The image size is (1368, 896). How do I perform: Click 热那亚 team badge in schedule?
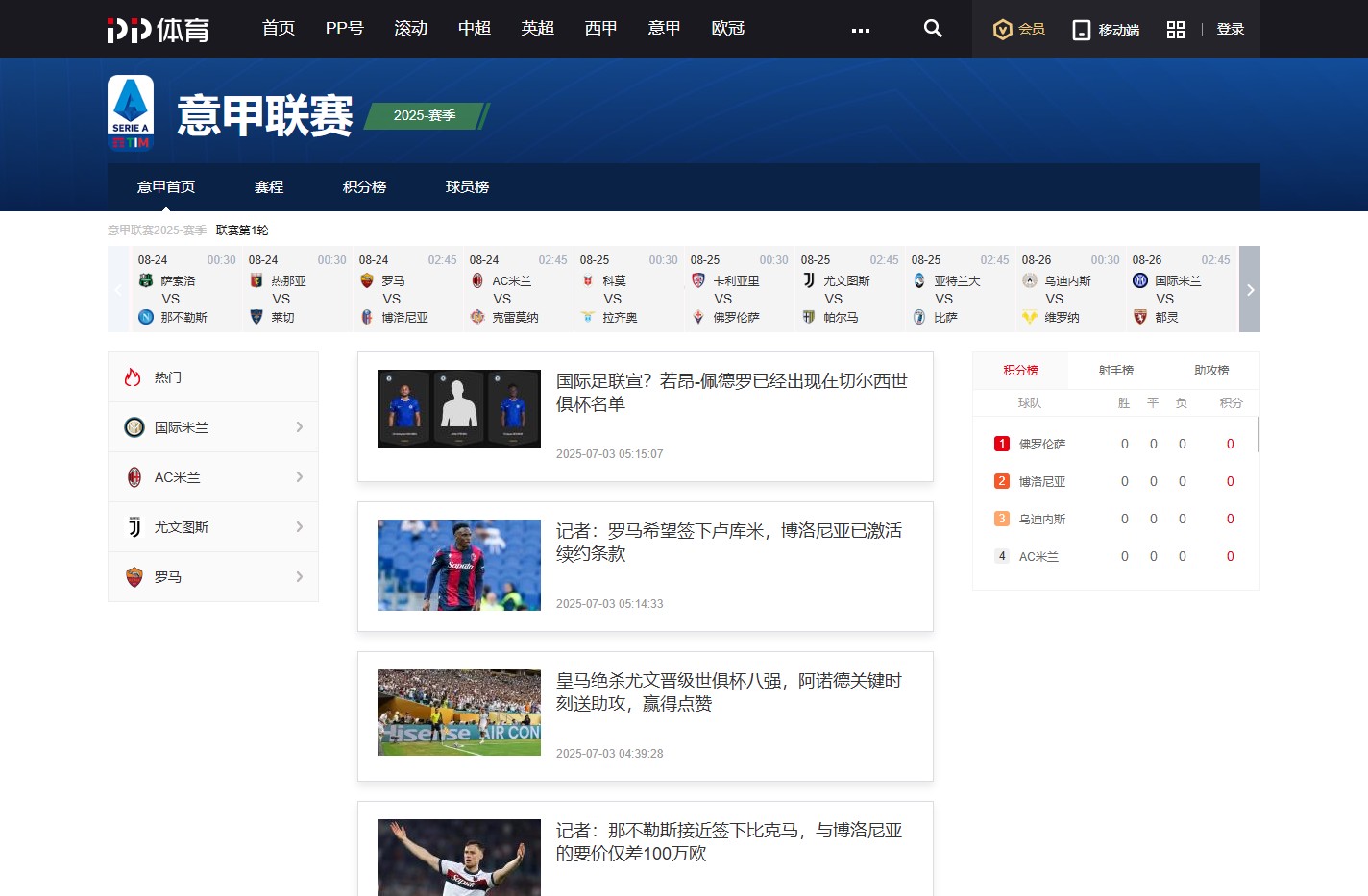click(x=256, y=280)
